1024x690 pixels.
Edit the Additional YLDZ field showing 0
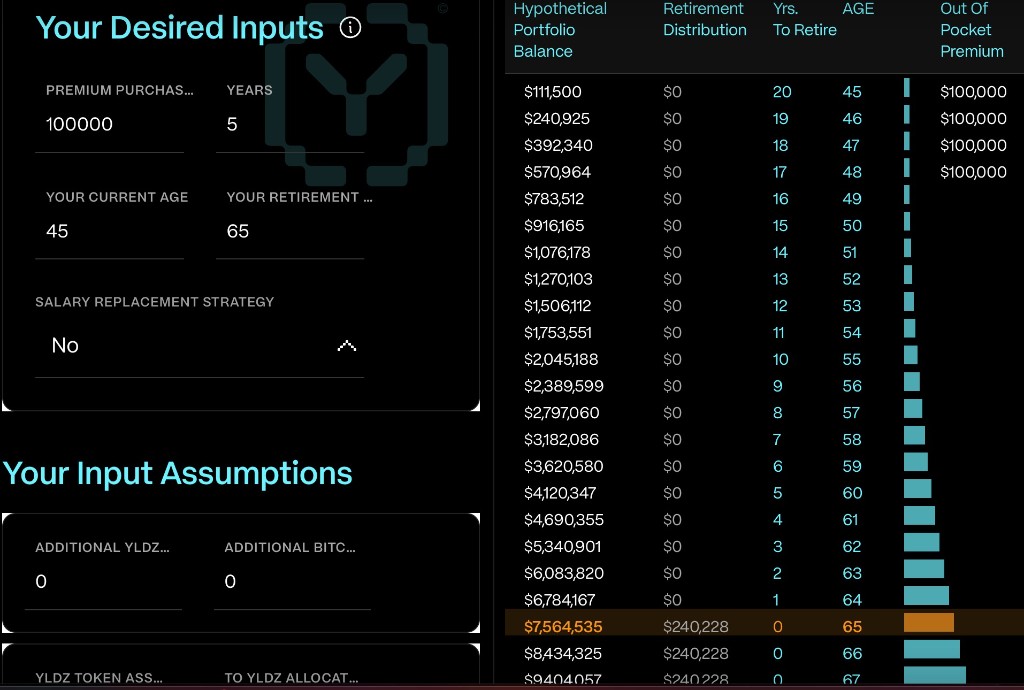coord(103,581)
